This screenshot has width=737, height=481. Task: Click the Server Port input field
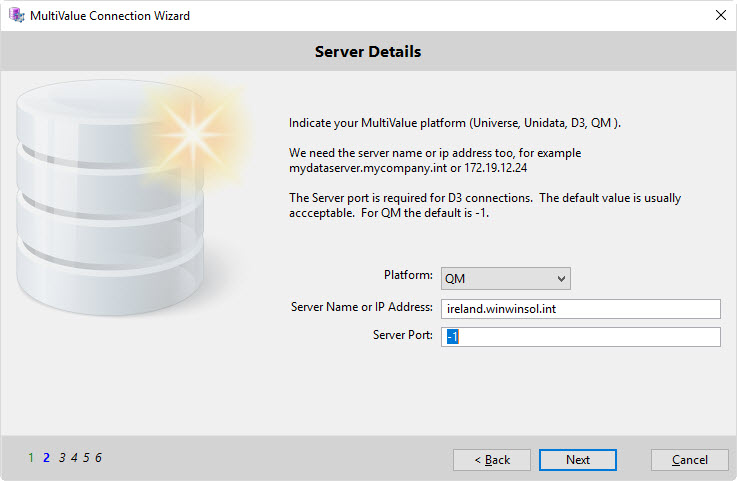point(580,337)
